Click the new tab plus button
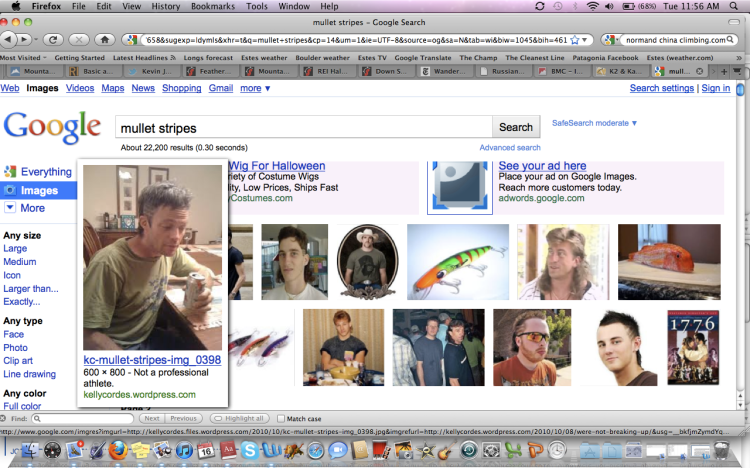750x468 pixels. [x=722, y=72]
